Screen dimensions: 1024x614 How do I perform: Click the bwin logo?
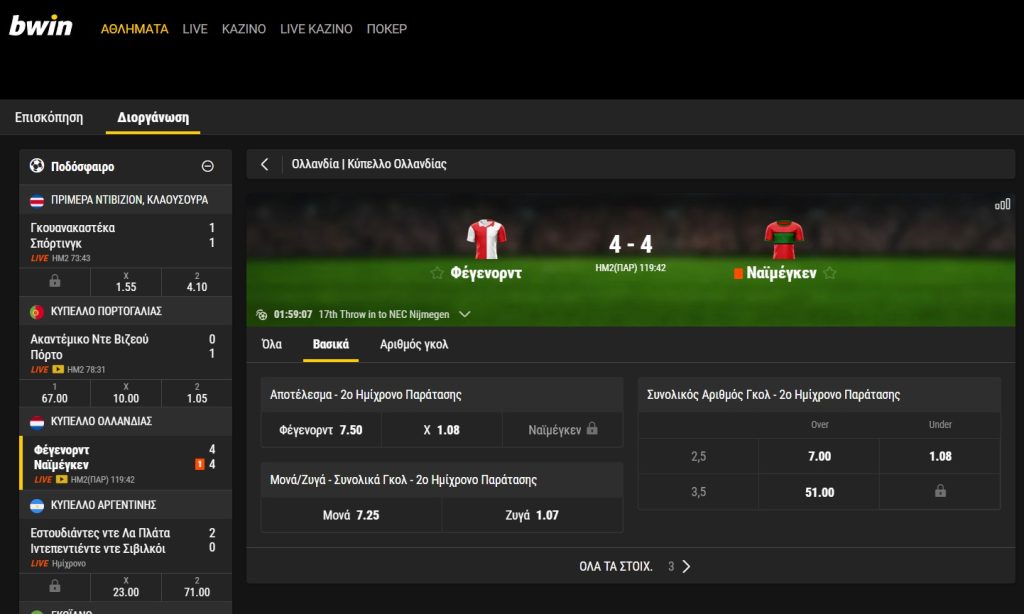[x=40, y=26]
